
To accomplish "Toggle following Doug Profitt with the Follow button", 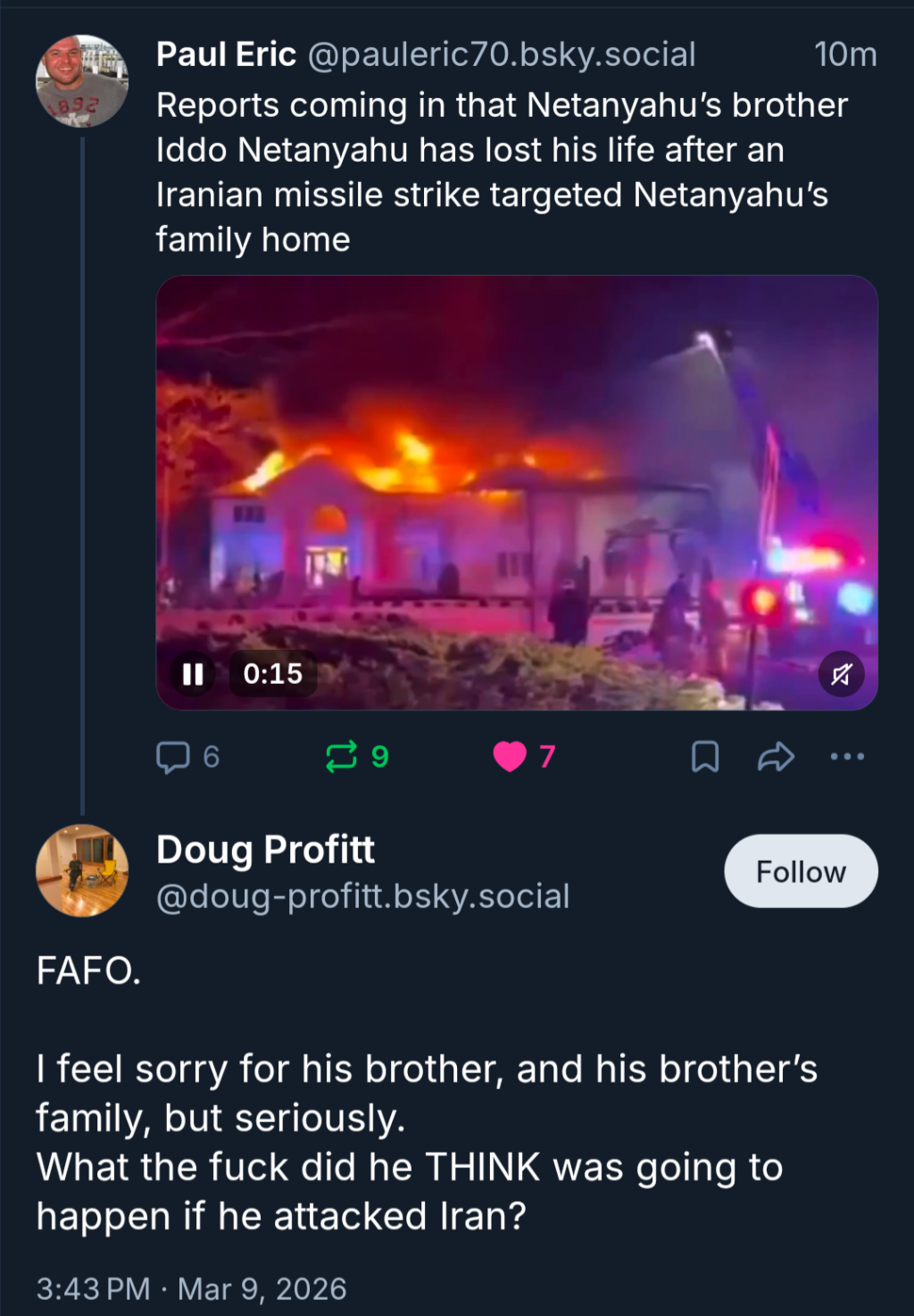I will point(800,870).
